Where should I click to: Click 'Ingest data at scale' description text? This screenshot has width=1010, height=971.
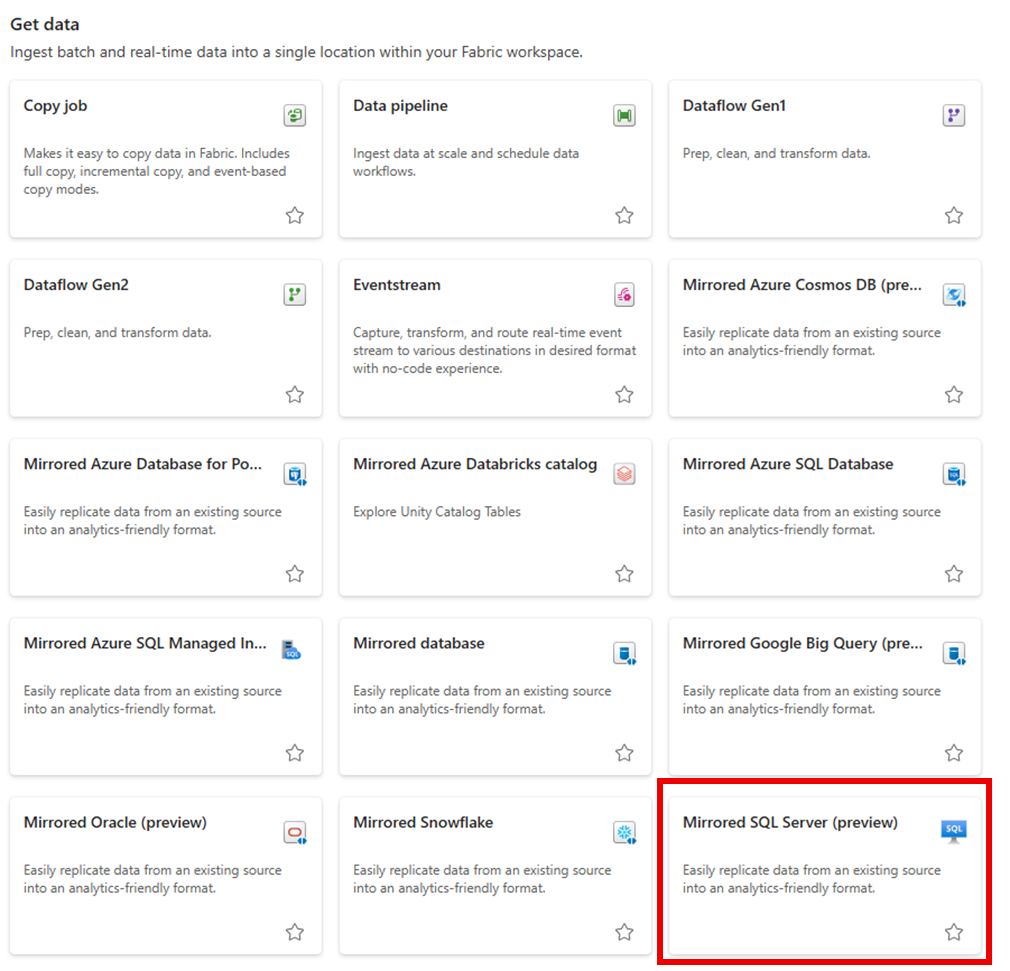(466, 162)
